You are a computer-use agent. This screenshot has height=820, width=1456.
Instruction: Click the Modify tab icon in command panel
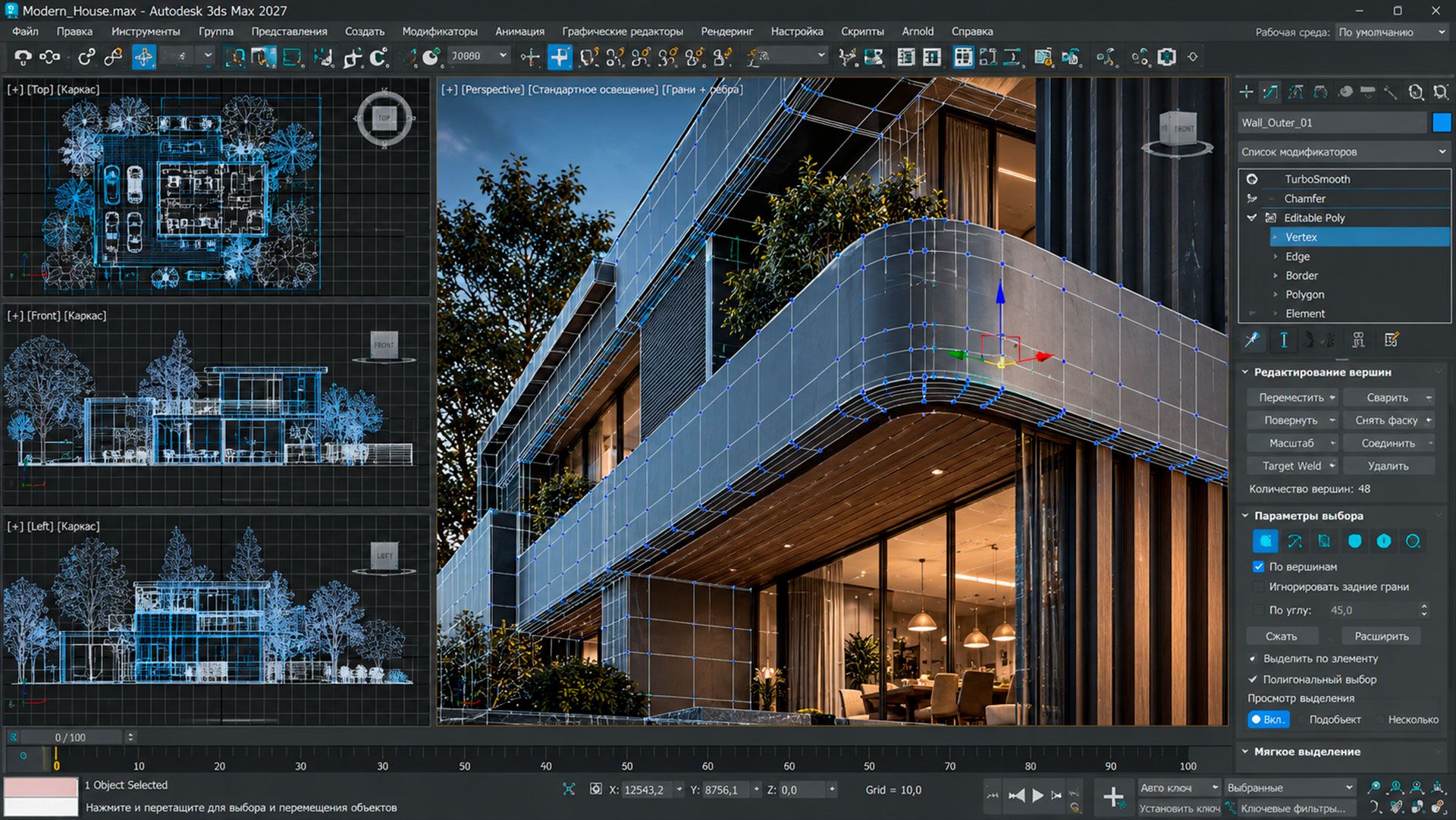coord(1270,93)
